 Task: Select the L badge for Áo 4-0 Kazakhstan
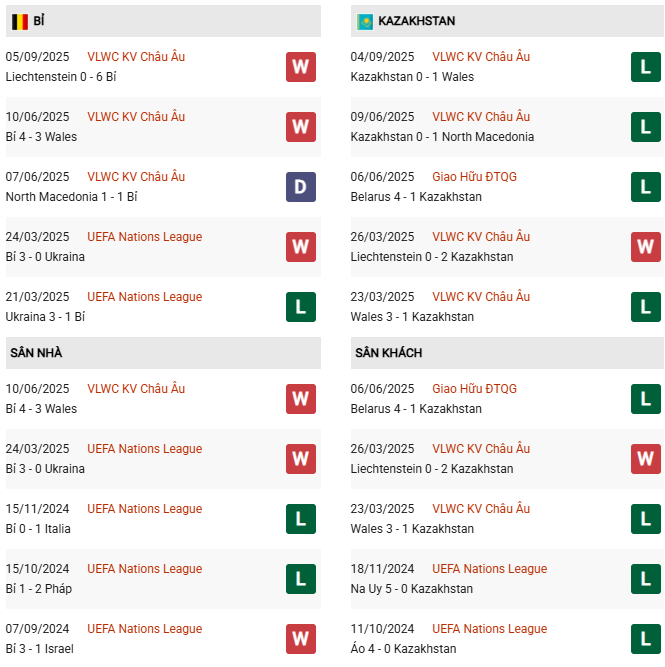pyautogui.click(x=645, y=639)
